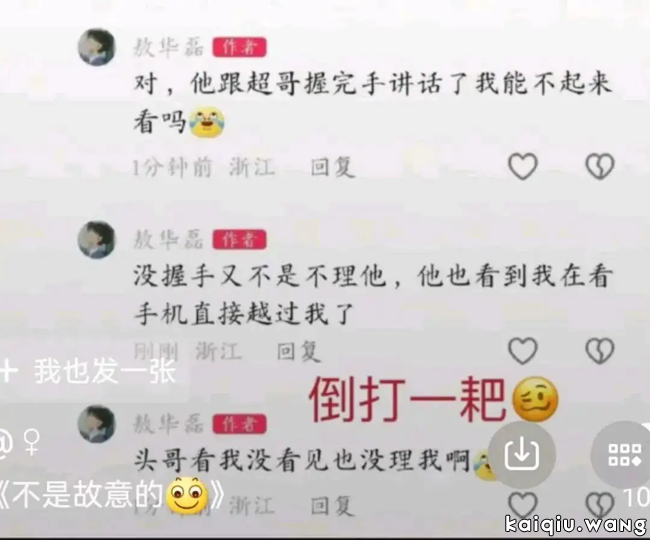Tap 我也发一张 to post a photo
This screenshot has width=650, height=540.
click(105, 371)
